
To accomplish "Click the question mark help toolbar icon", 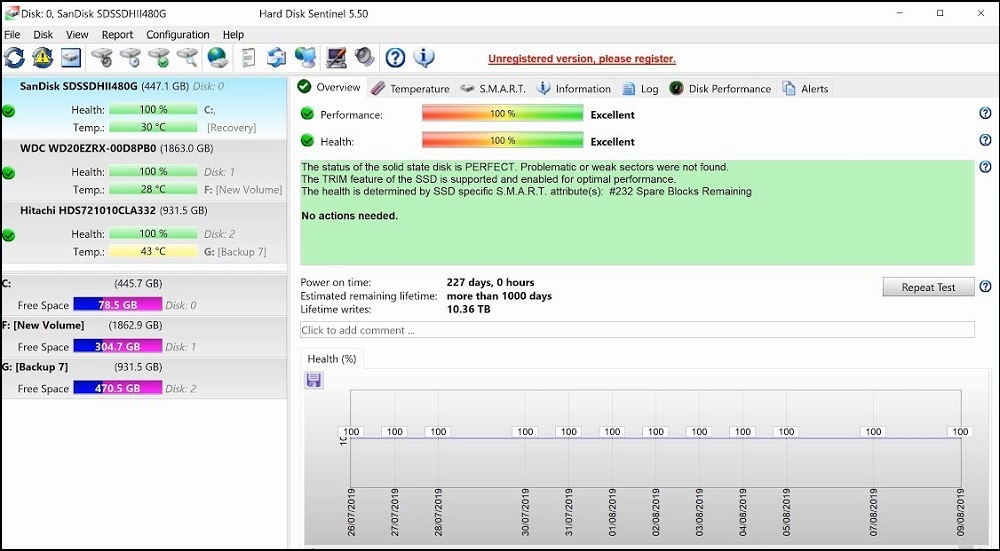I will [395, 58].
